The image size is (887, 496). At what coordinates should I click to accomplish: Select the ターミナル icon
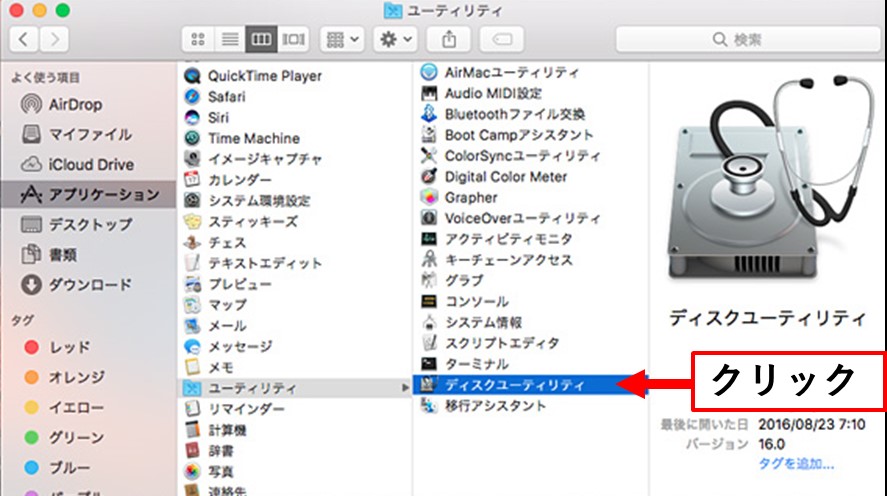(429, 364)
